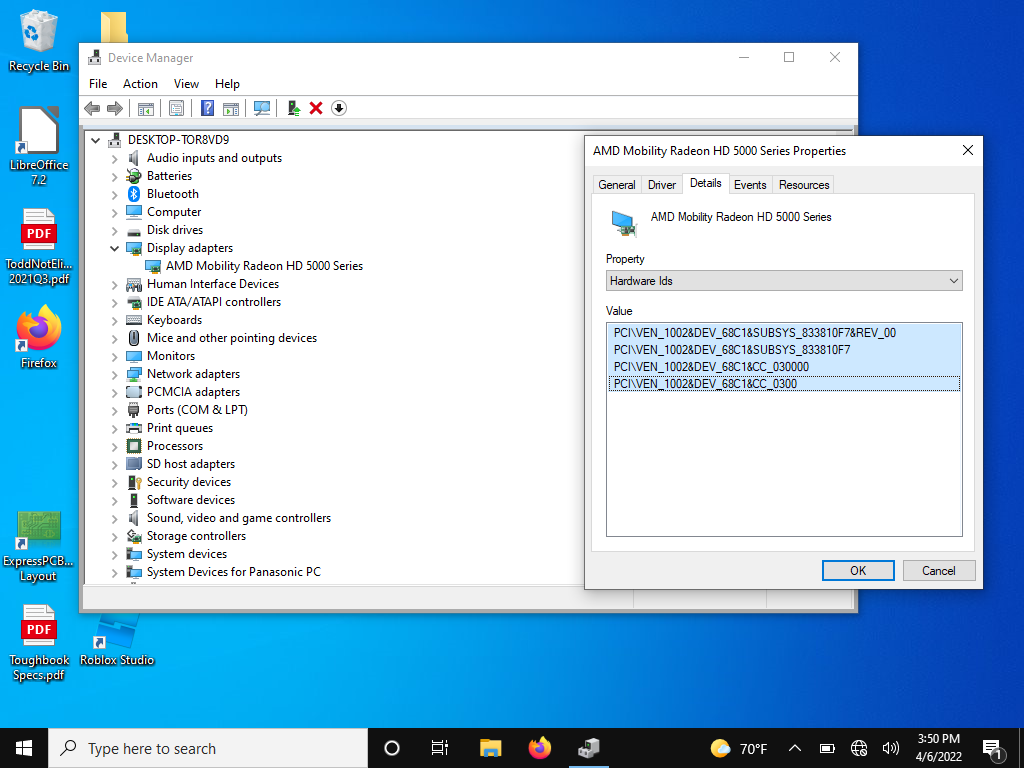Screen dimensions: 1024x768
Task: Expand the Processors category
Action: 114,446
